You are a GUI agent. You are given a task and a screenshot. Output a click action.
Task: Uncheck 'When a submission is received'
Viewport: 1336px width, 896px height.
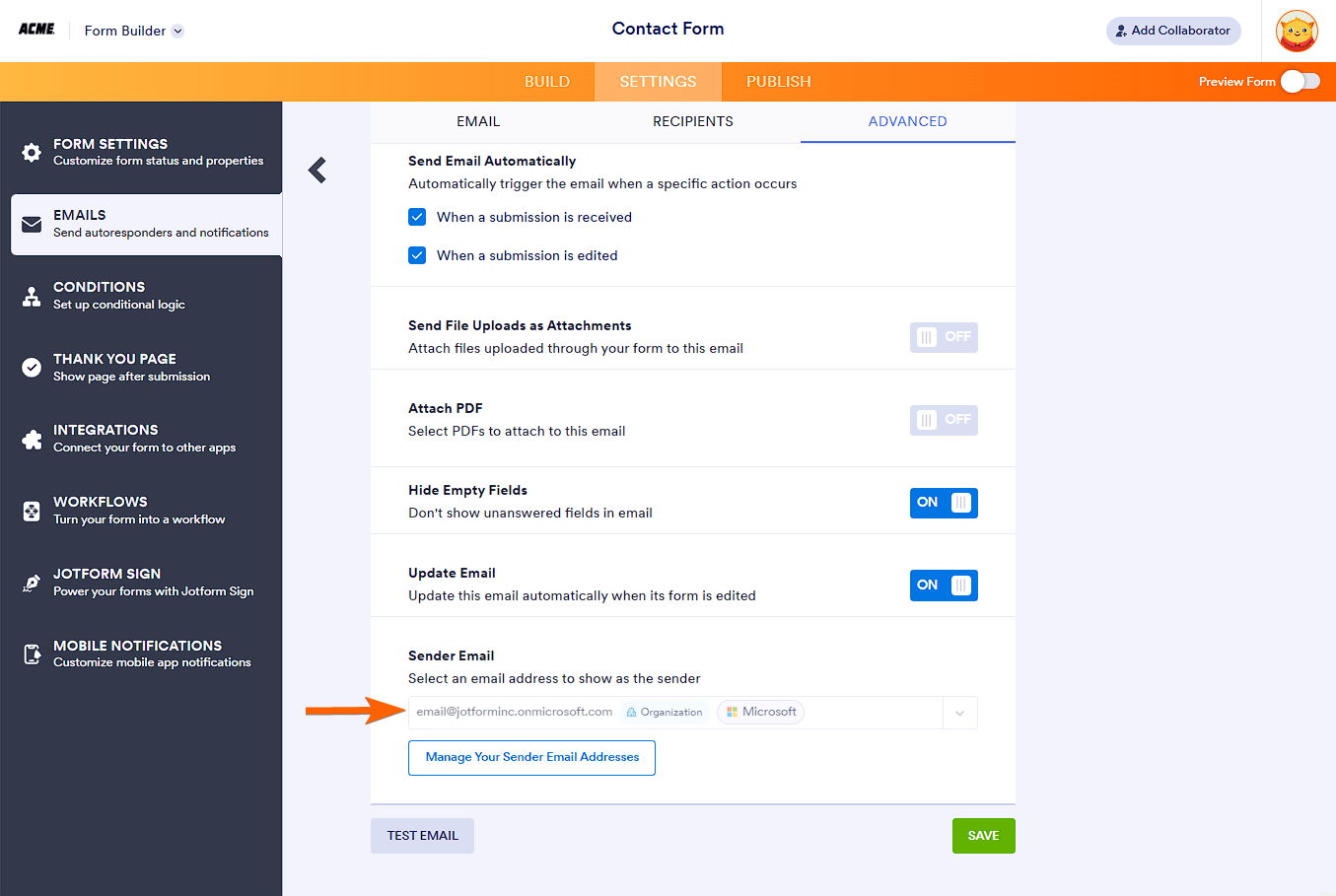click(417, 217)
